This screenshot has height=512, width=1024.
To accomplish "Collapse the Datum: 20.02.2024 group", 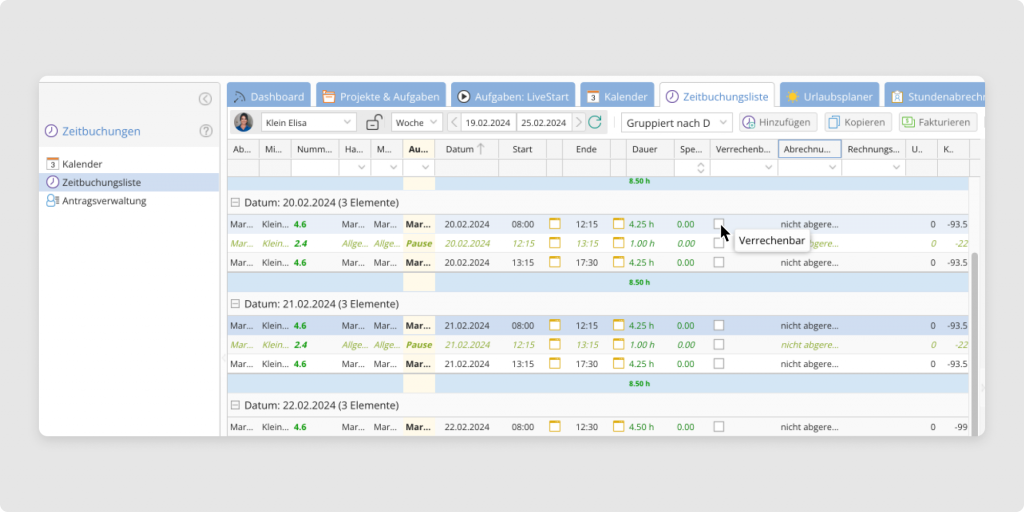I will click(x=236, y=202).
